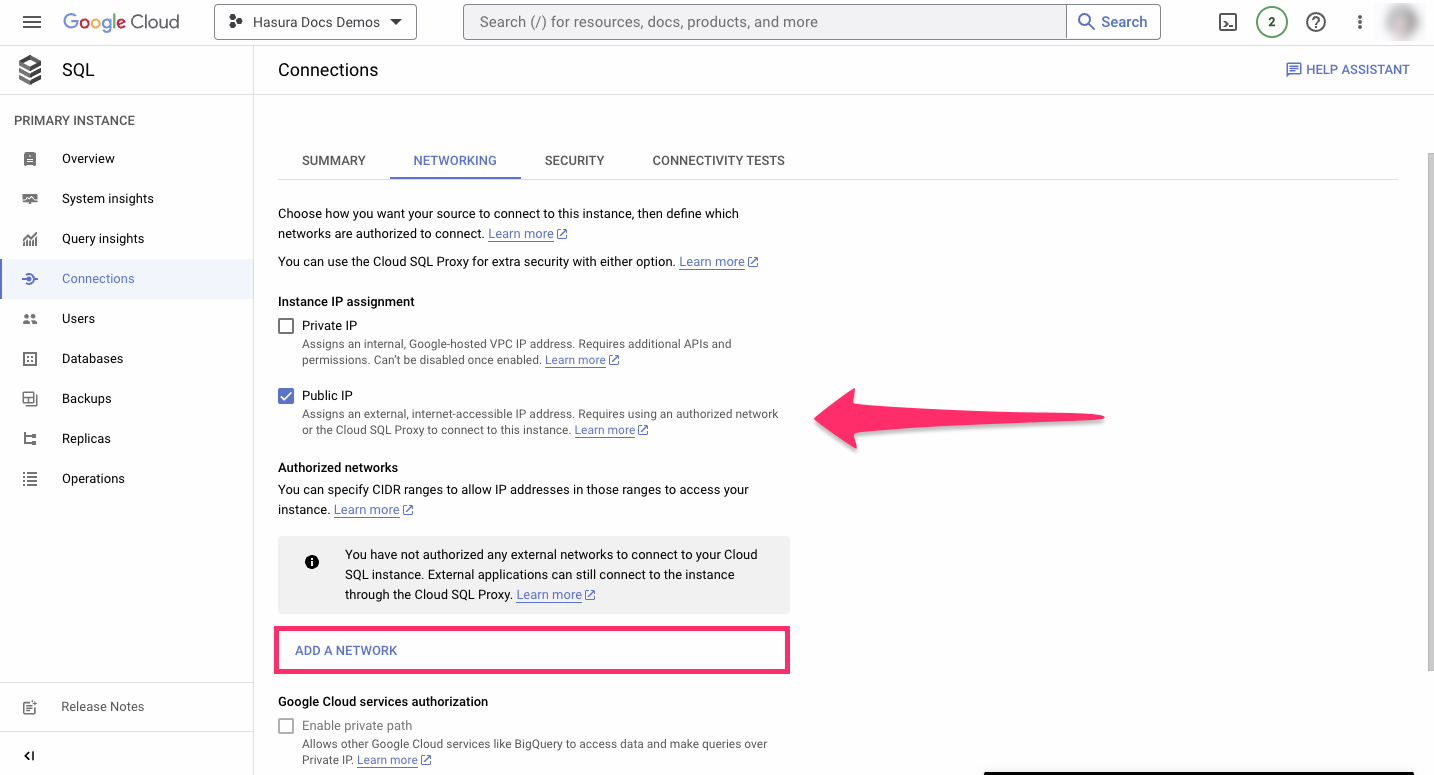Uncheck the Public IP checkbox
The height and width of the screenshot is (775, 1434).
(x=286, y=396)
